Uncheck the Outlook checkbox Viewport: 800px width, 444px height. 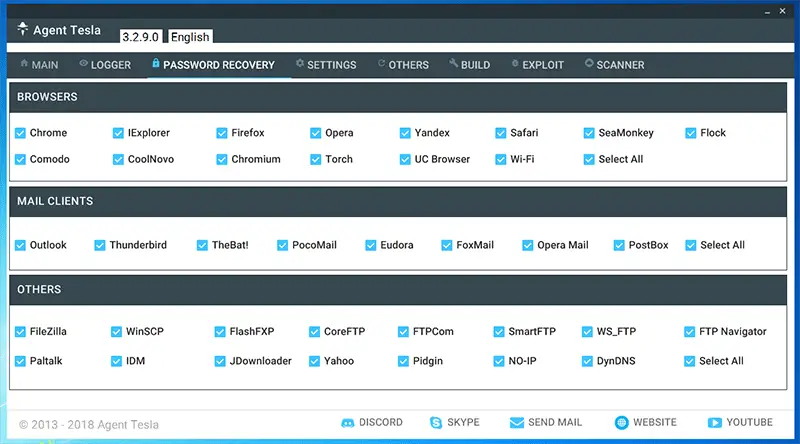click(x=20, y=245)
